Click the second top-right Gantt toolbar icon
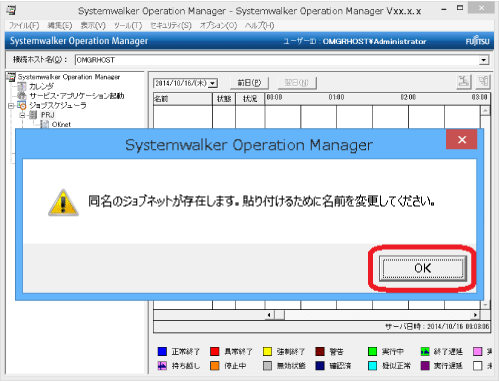This screenshot has height=382, width=499. [x=483, y=82]
